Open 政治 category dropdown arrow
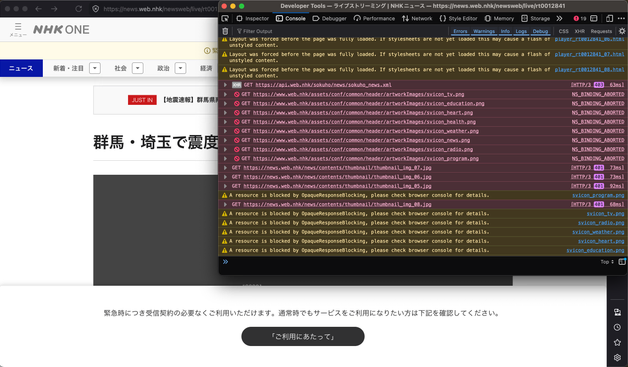 pyautogui.click(x=181, y=68)
